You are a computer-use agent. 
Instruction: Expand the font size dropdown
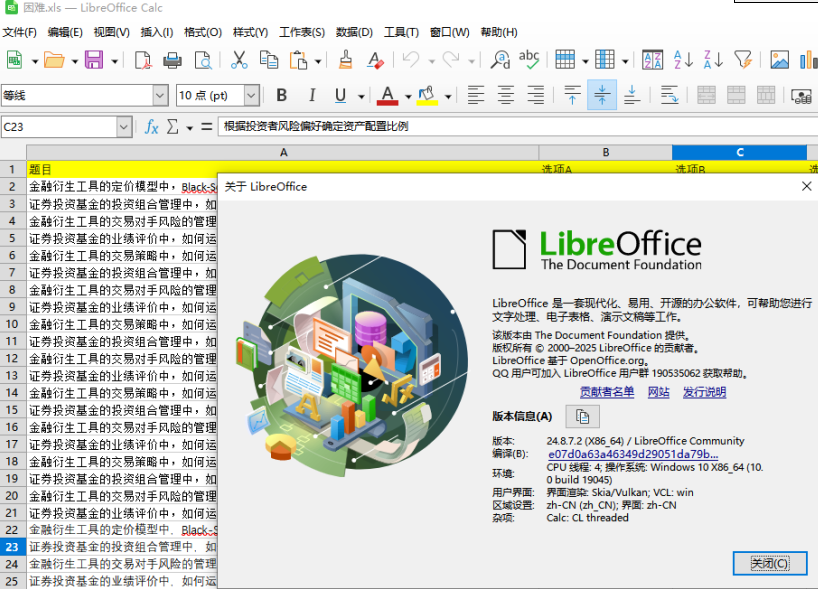click(251, 95)
